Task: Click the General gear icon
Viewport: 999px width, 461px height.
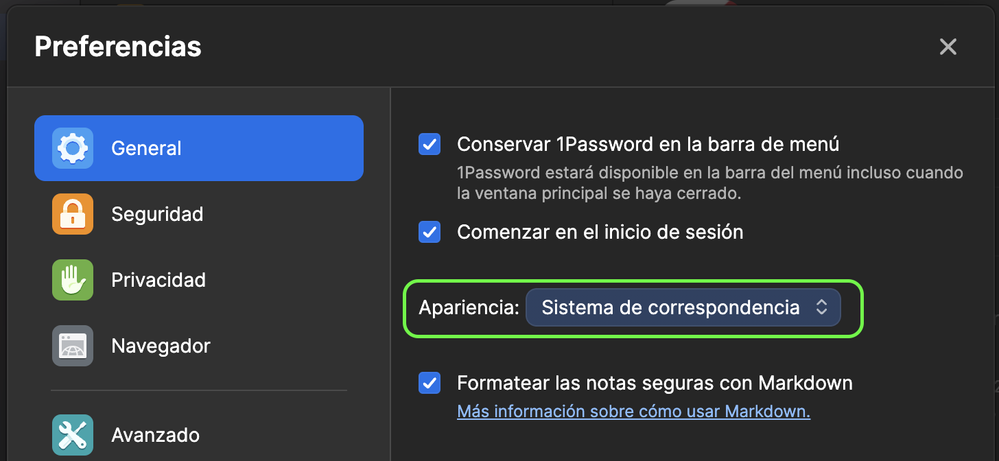Action: click(x=73, y=148)
